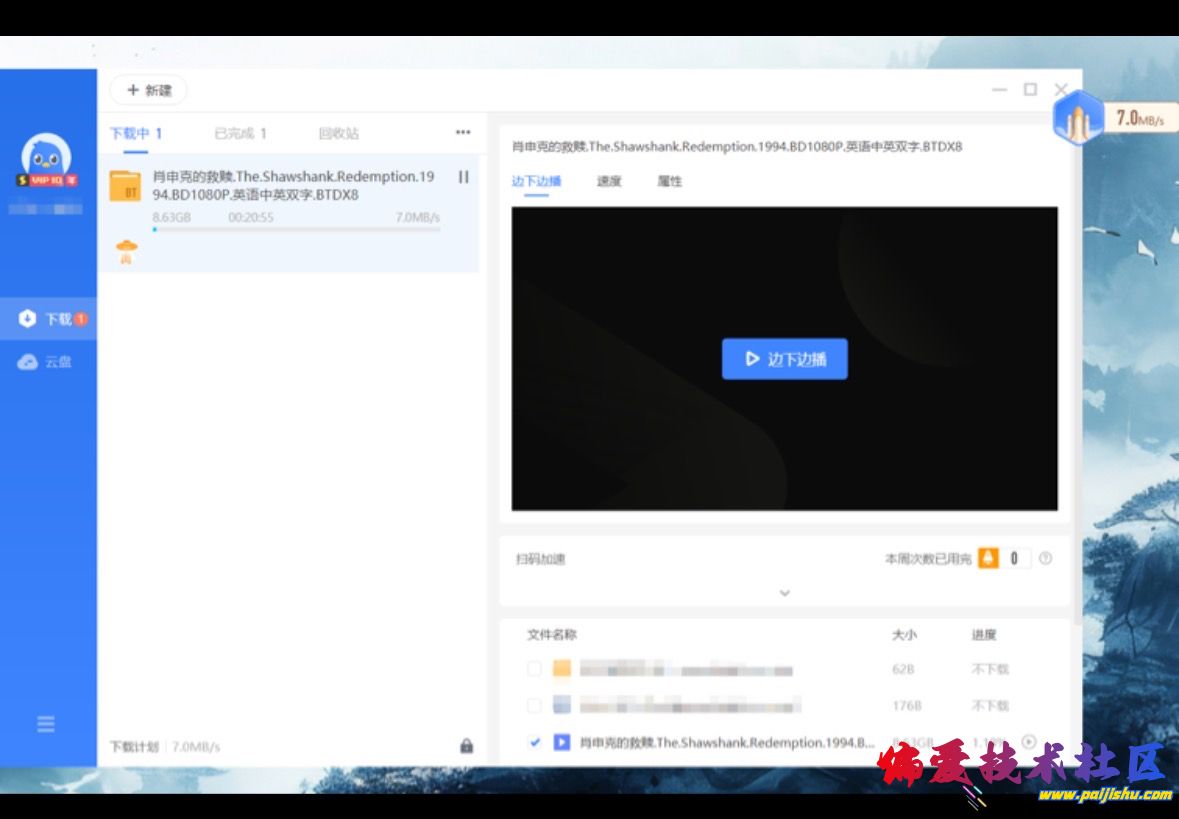Screen dimensions: 1179x819
Task: Switch to the 已完成 tab
Action: pos(240,133)
